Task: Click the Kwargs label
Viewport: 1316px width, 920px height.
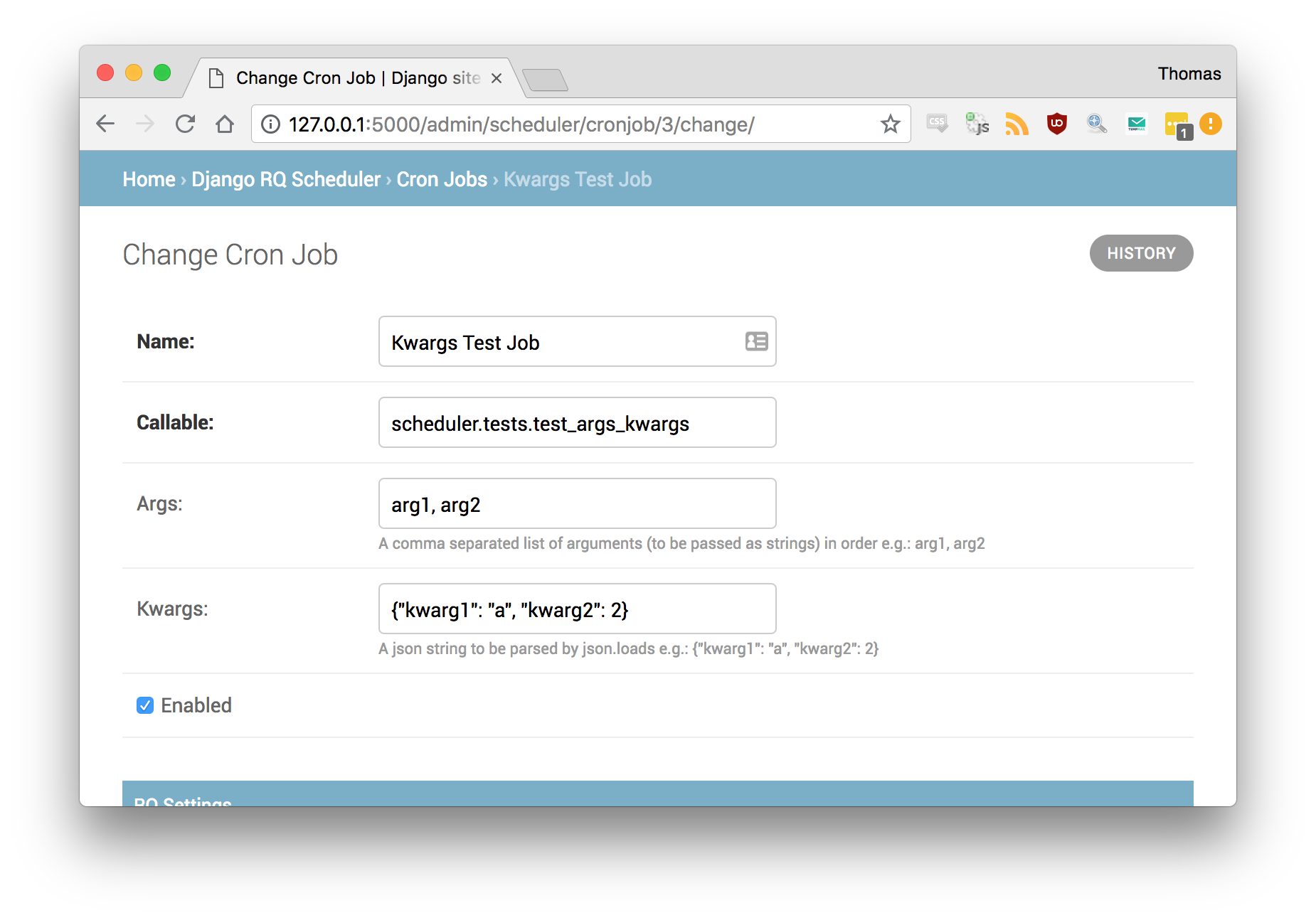Action: pos(172,609)
